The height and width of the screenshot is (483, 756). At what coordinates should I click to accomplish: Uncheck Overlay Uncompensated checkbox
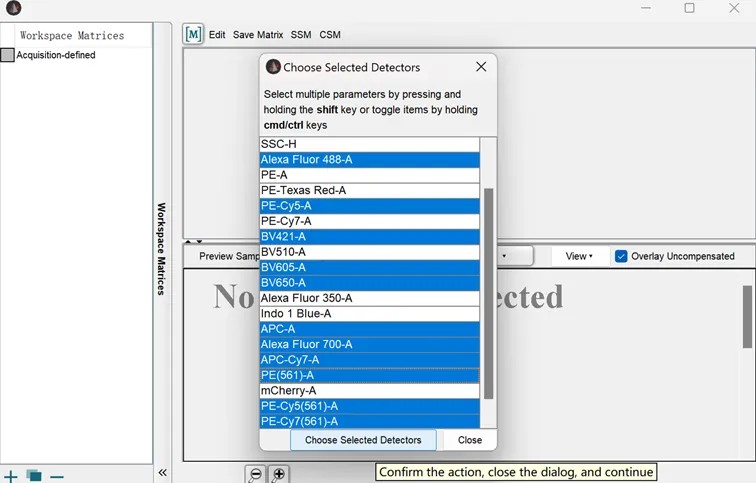[x=621, y=256]
